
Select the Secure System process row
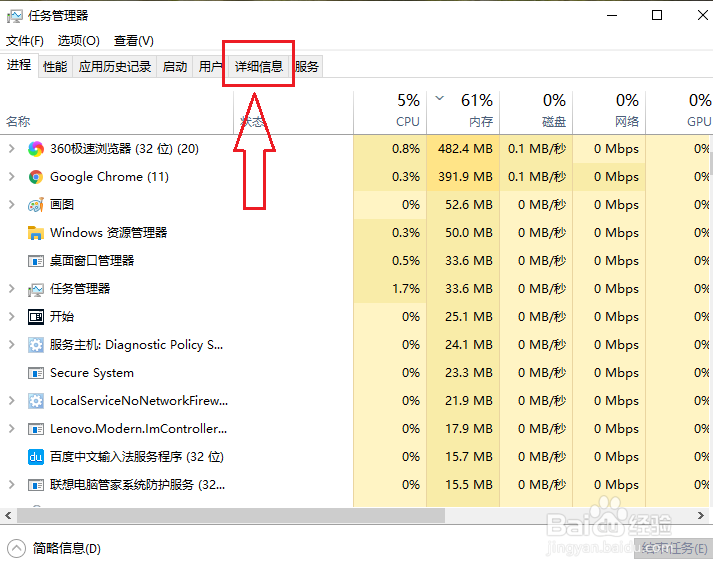point(355,373)
